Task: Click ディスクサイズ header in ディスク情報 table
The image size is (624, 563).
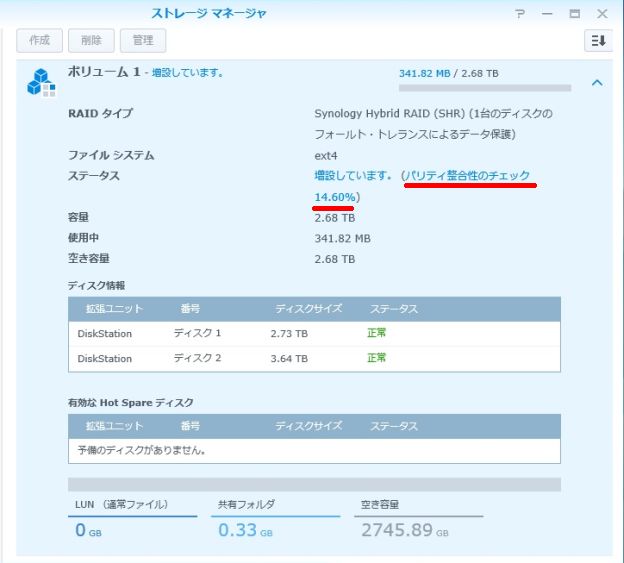Action: [309, 309]
